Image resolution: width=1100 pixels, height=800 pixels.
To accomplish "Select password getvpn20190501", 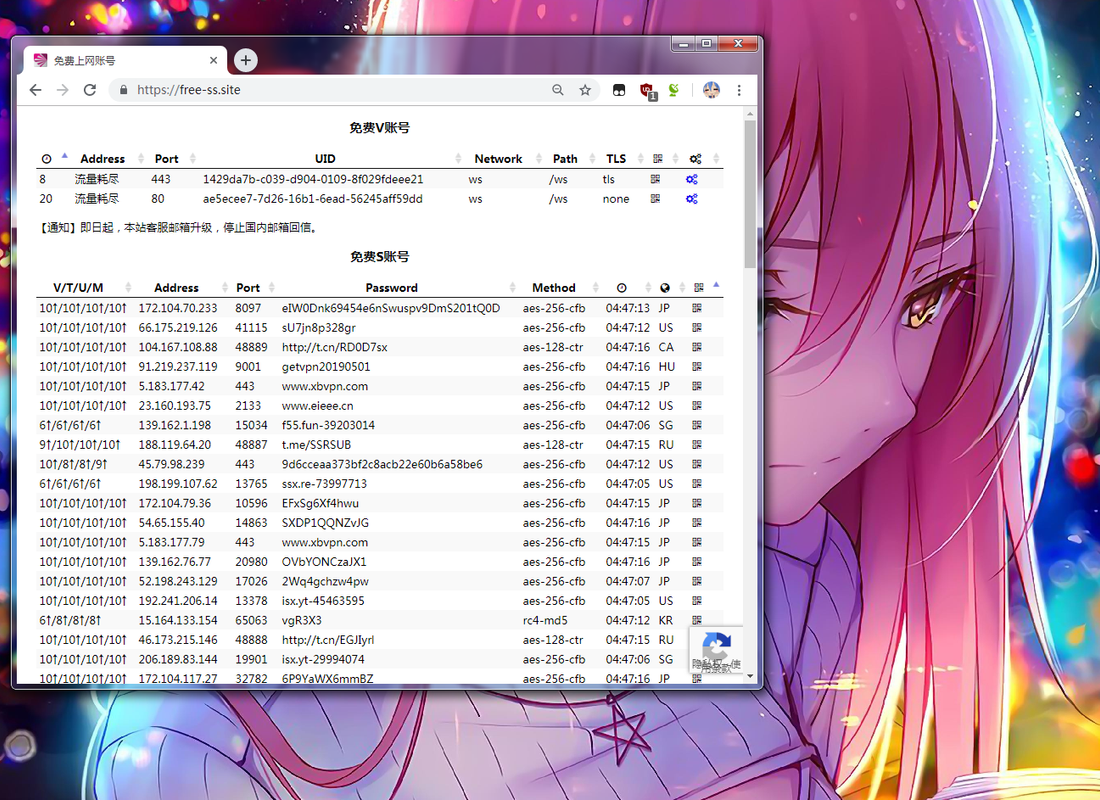I will (326, 366).
